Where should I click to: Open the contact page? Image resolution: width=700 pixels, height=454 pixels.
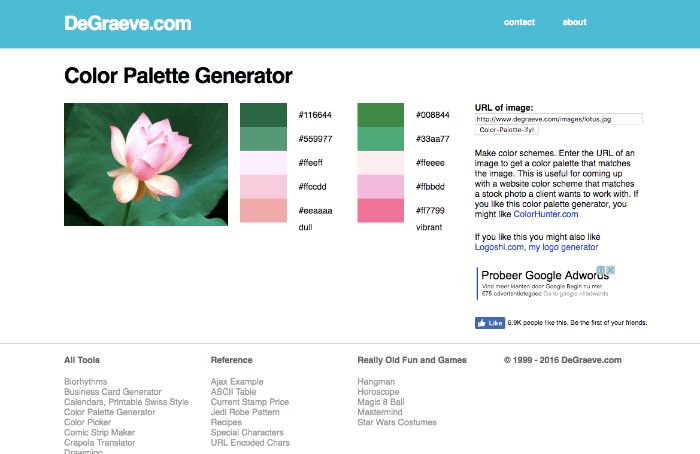coord(519,22)
